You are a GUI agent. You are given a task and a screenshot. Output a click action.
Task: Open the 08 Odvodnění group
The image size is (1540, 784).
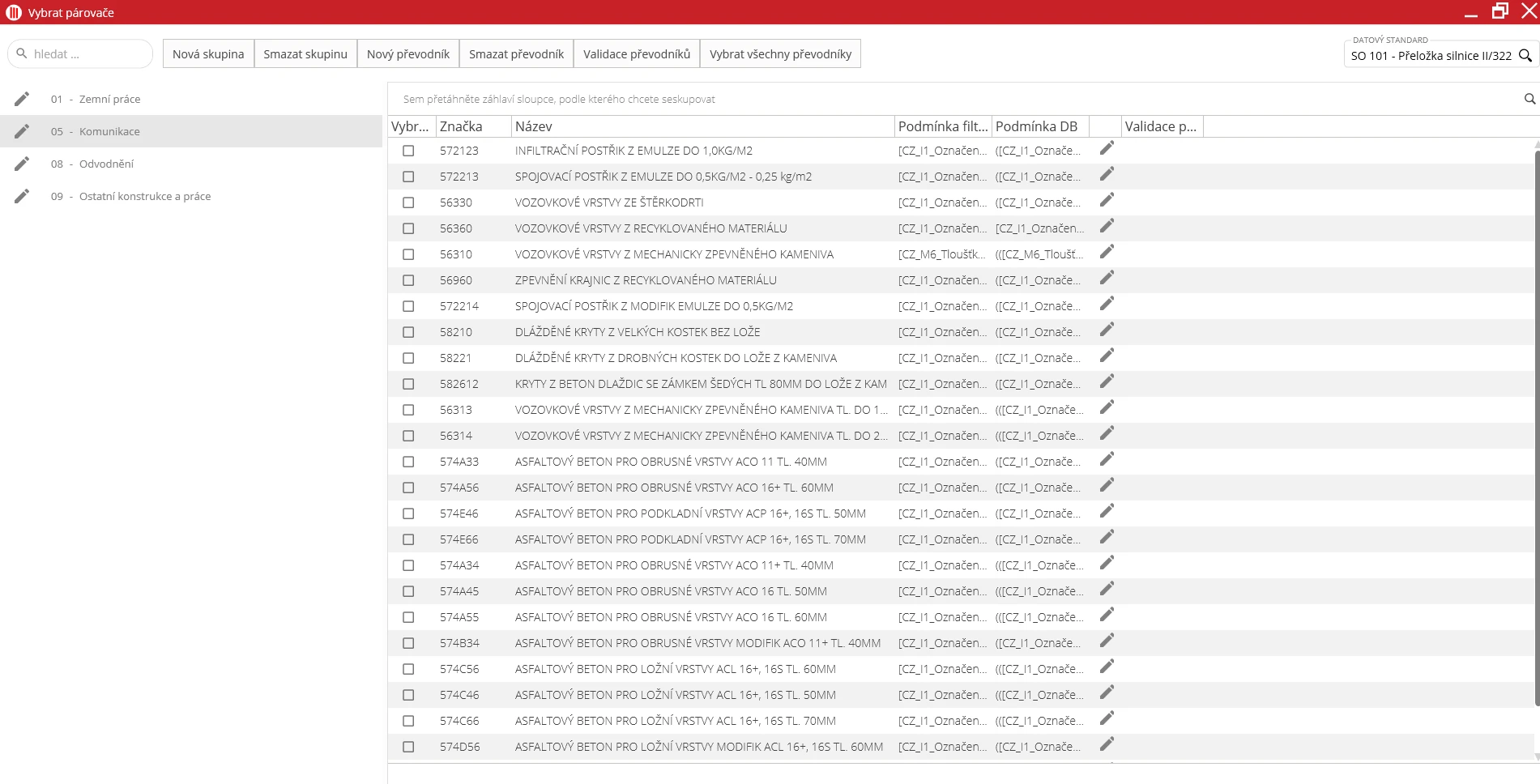pos(106,164)
